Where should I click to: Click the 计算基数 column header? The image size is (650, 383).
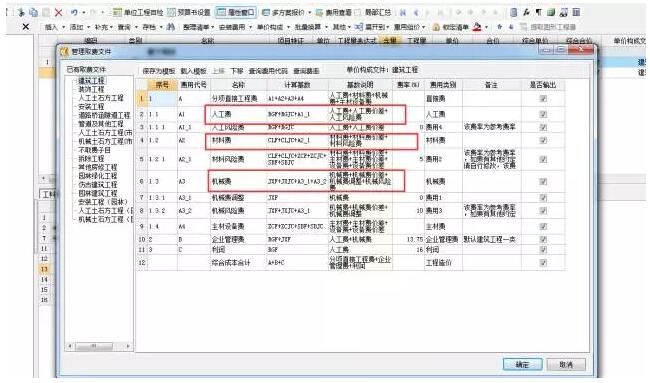297,85
